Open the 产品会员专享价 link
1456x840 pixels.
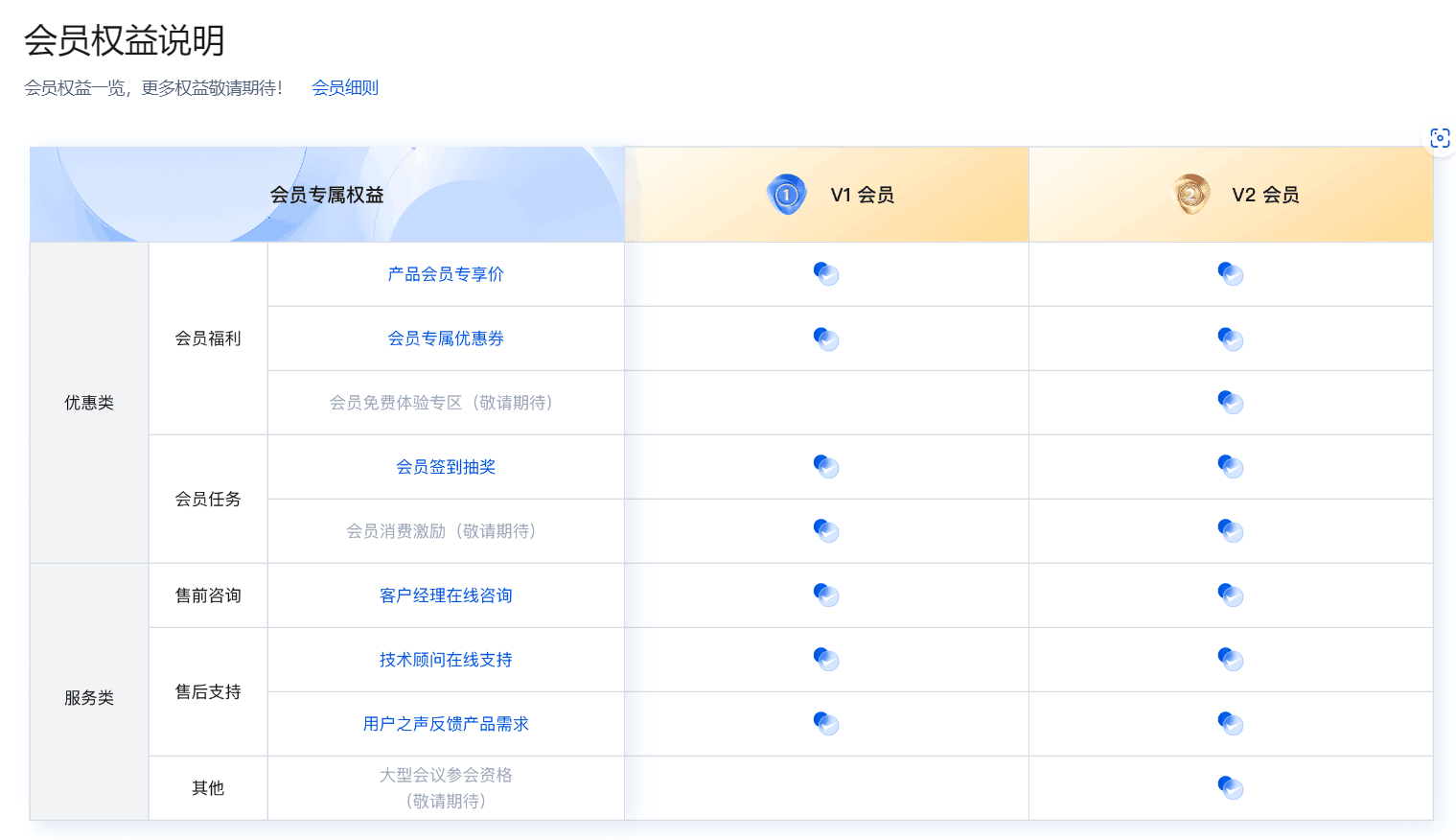446,274
